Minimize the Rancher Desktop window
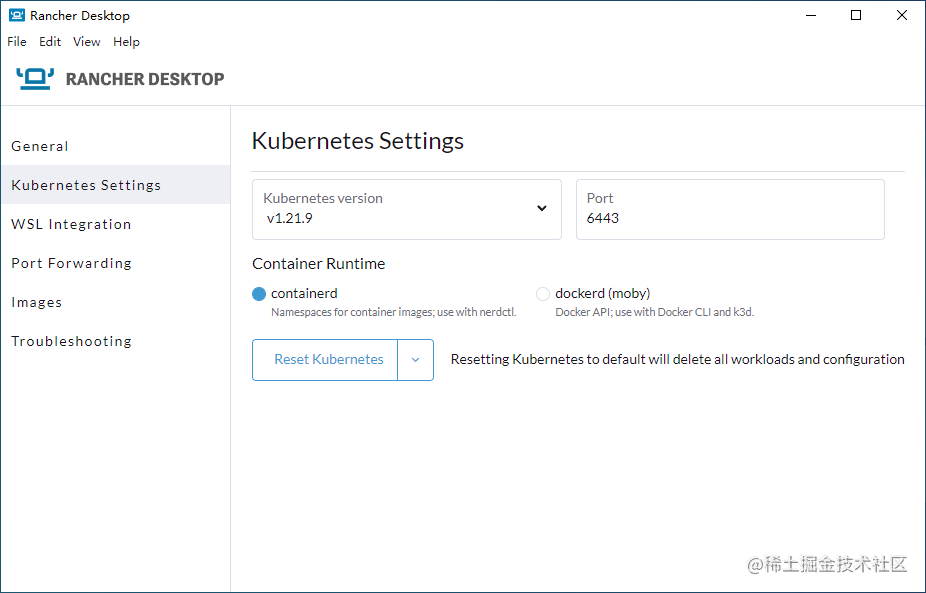926x593 pixels. click(811, 15)
